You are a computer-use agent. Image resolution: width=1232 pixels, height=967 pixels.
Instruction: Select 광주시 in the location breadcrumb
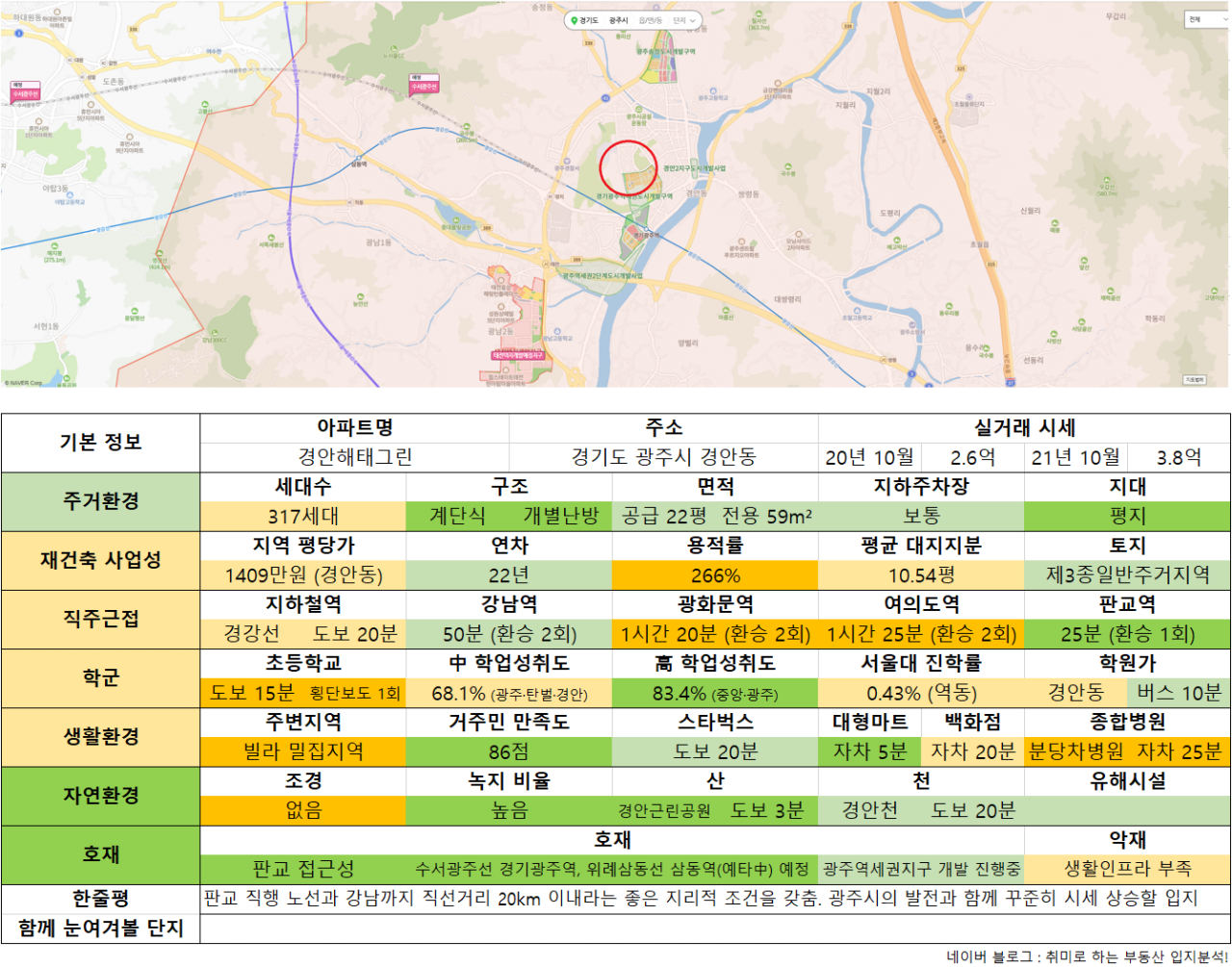619,20
